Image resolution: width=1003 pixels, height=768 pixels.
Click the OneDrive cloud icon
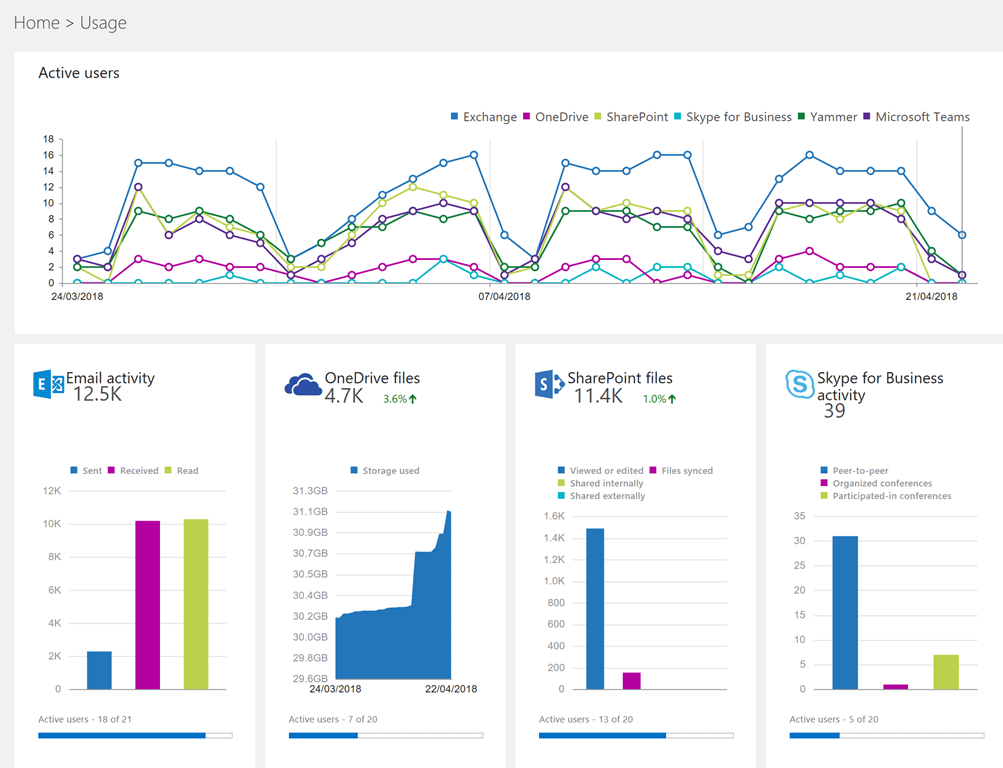point(303,384)
